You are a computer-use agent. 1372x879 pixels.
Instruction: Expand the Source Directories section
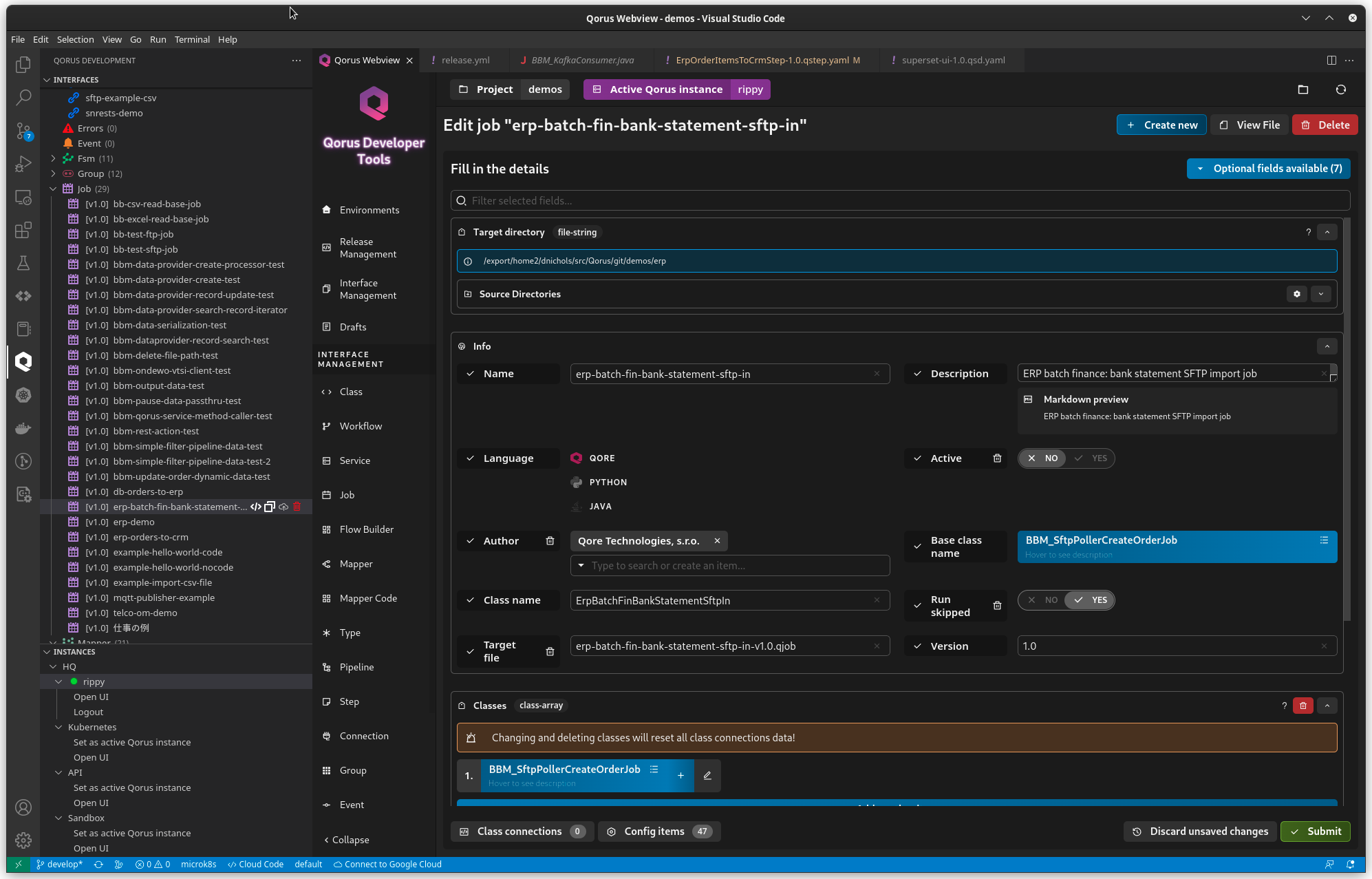point(1320,294)
